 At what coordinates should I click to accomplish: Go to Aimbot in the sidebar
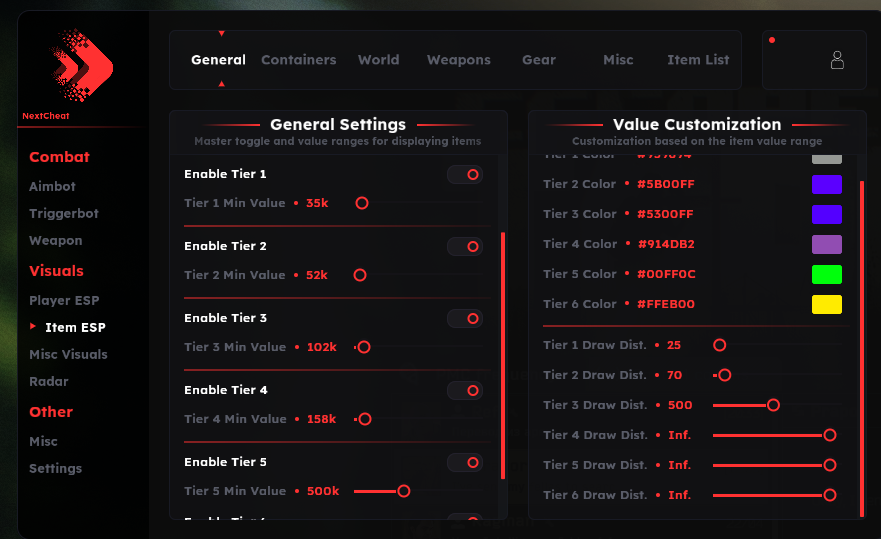click(x=52, y=187)
